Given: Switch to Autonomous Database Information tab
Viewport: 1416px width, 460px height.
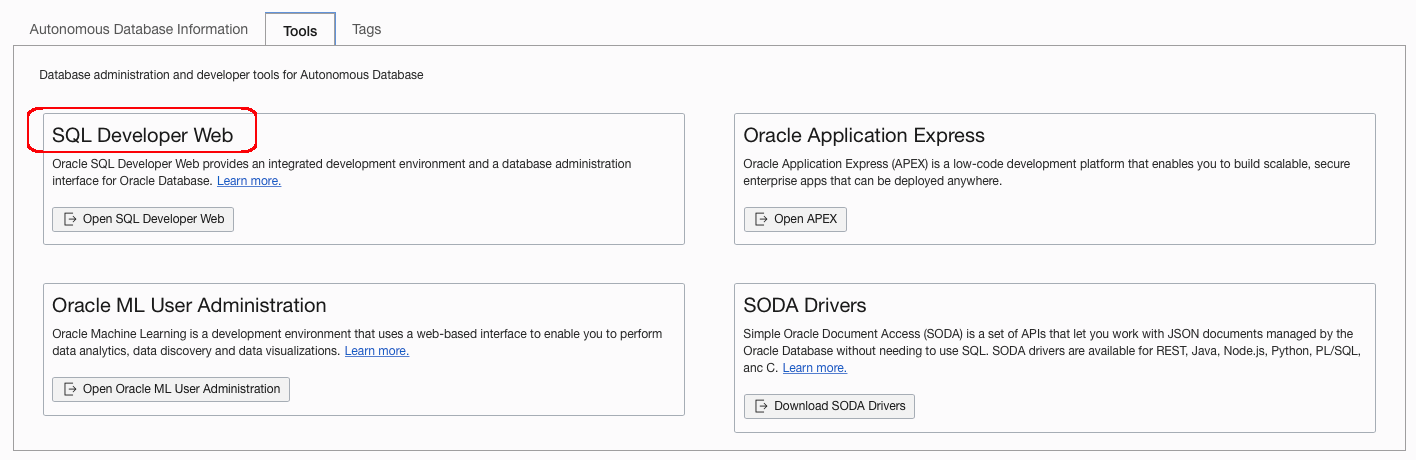Looking at the screenshot, I should pyautogui.click(x=139, y=29).
